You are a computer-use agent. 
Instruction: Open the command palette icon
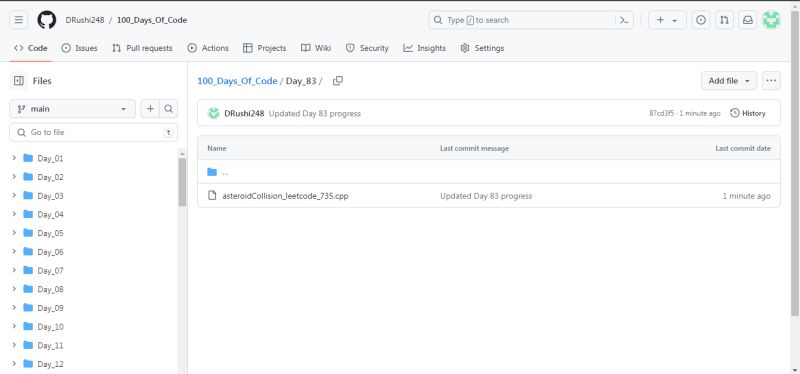click(624, 20)
